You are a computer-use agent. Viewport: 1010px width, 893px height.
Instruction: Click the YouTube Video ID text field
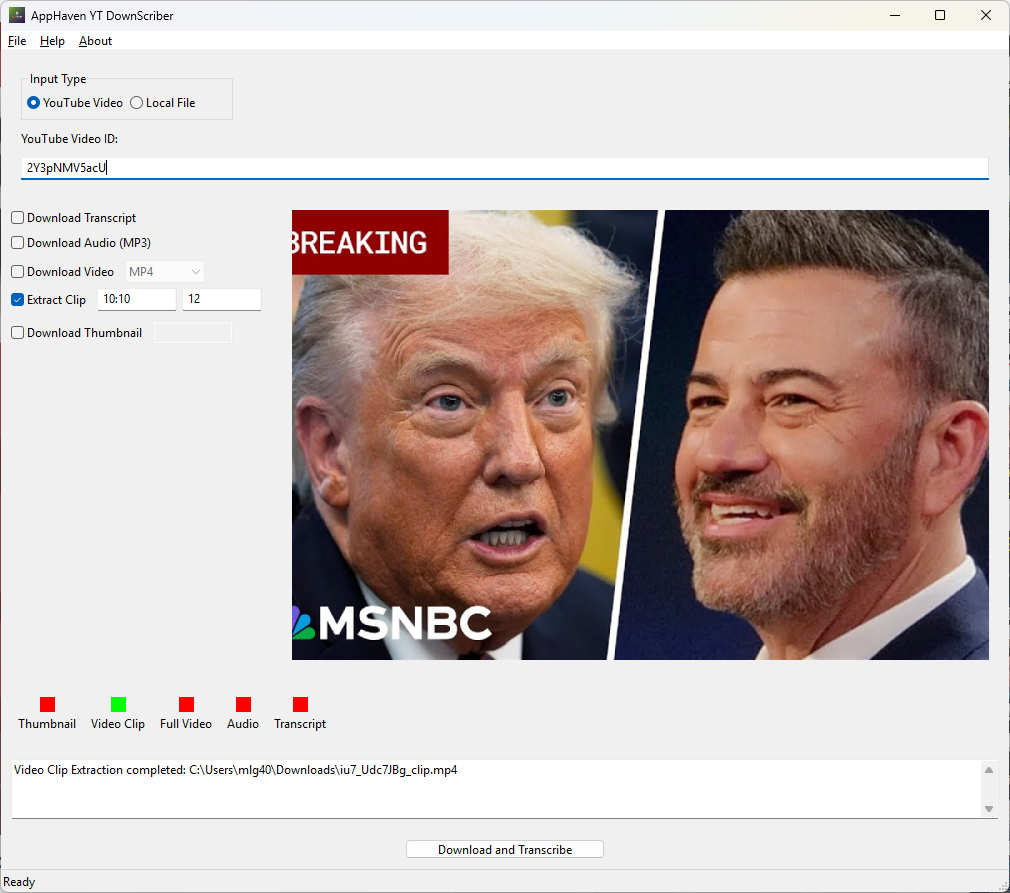(x=504, y=168)
